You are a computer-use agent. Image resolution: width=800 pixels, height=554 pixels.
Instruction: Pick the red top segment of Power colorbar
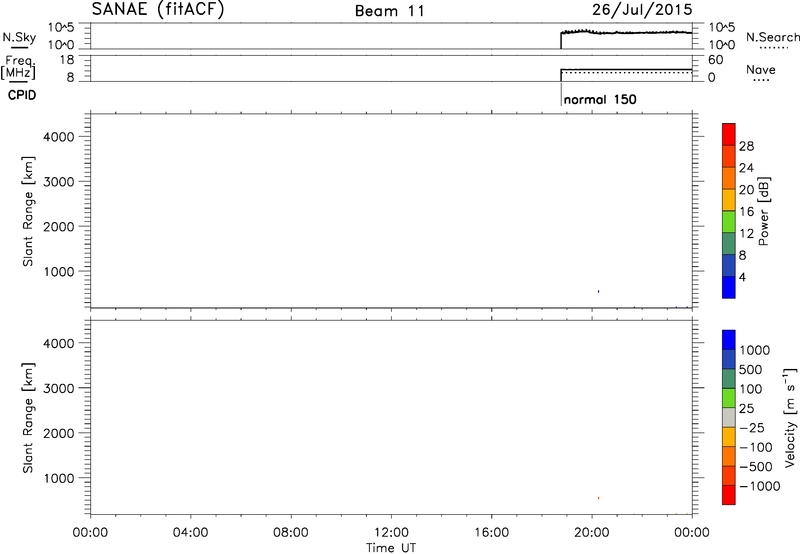[729, 134]
